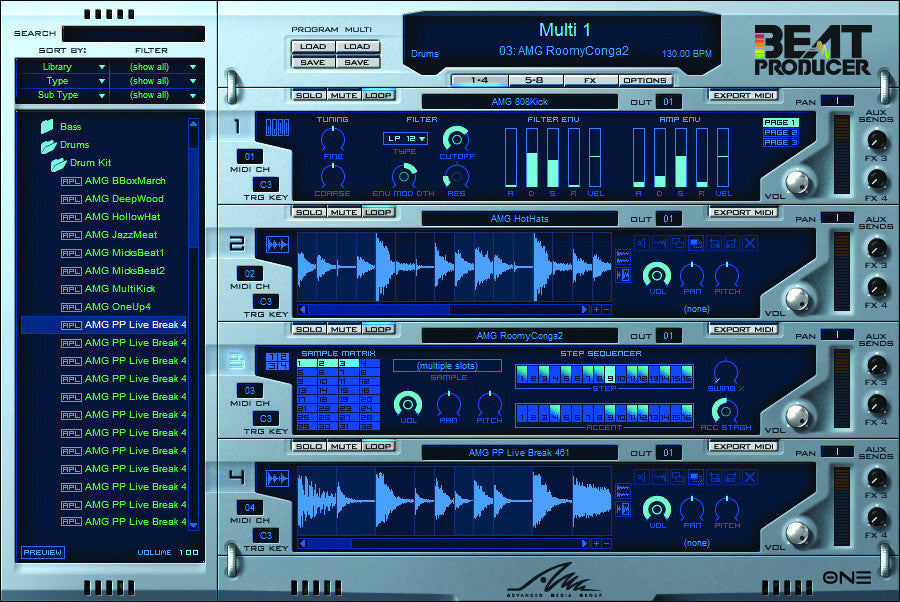Open the Type sort dropdown

[63, 81]
